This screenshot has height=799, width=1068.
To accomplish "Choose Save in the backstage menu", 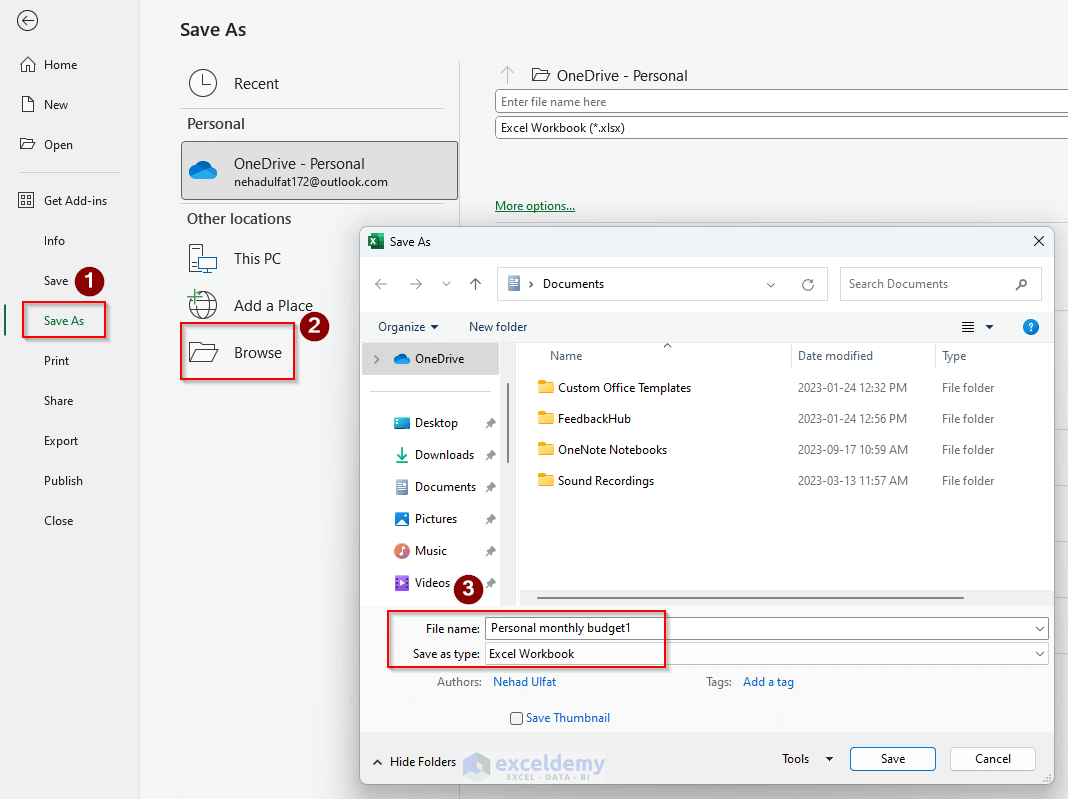I will coord(56,281).
